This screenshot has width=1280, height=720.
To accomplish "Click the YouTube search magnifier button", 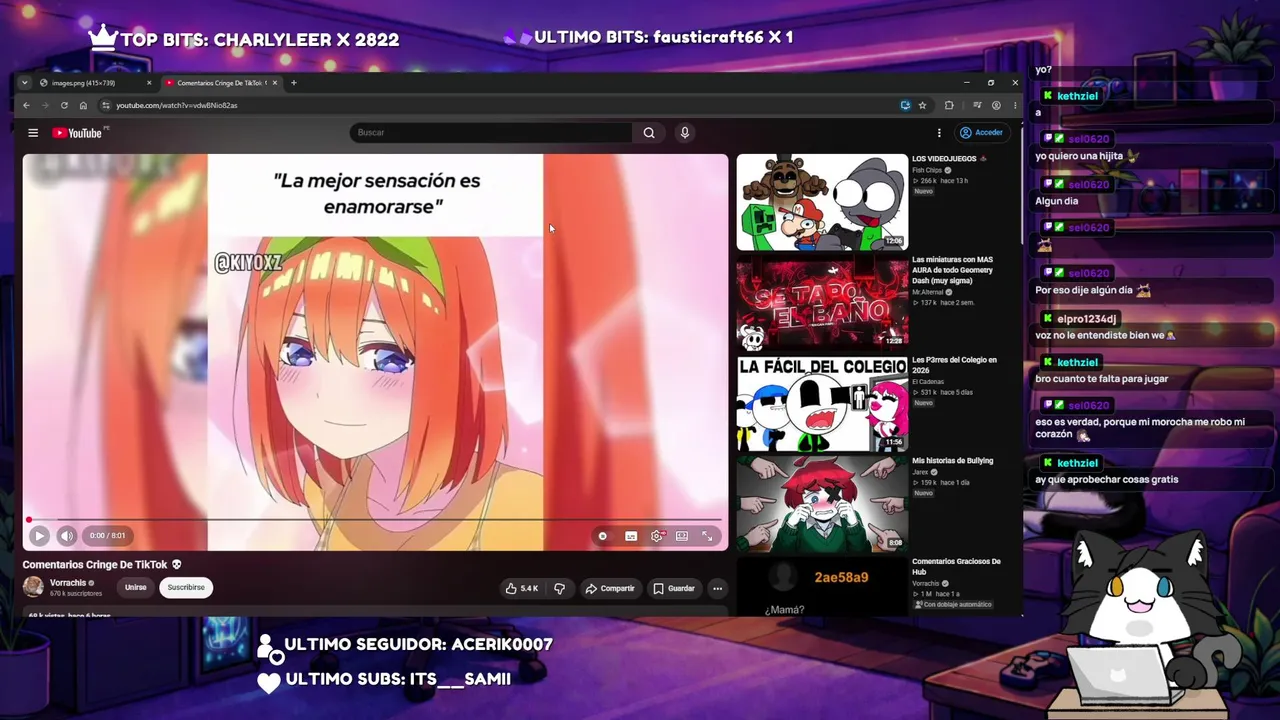I will click(649, 133).
